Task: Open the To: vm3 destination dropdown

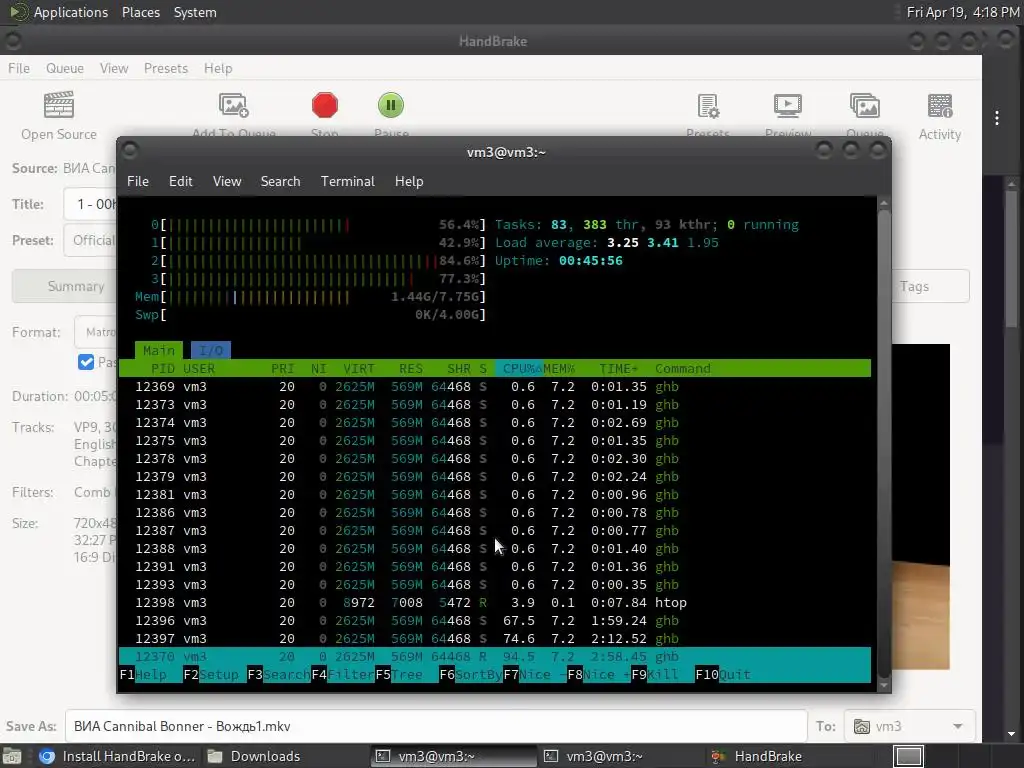Action: click(910, 726)
